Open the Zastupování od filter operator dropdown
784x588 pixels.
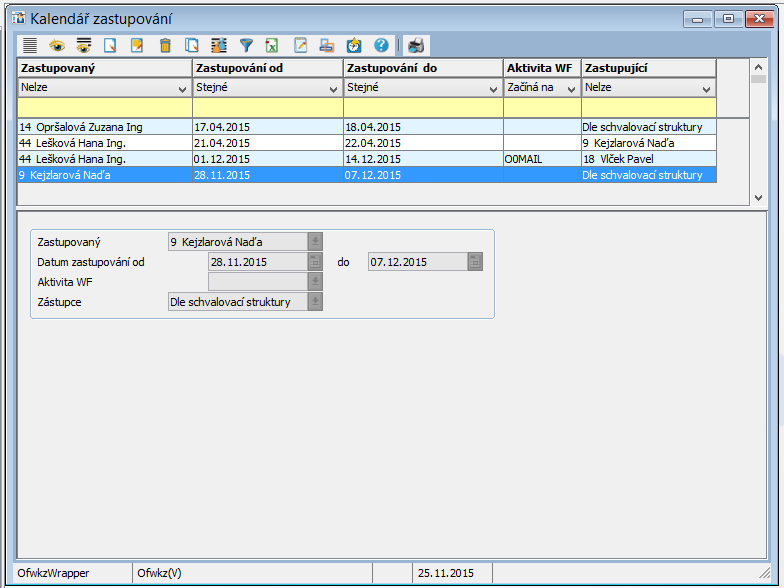333,88
